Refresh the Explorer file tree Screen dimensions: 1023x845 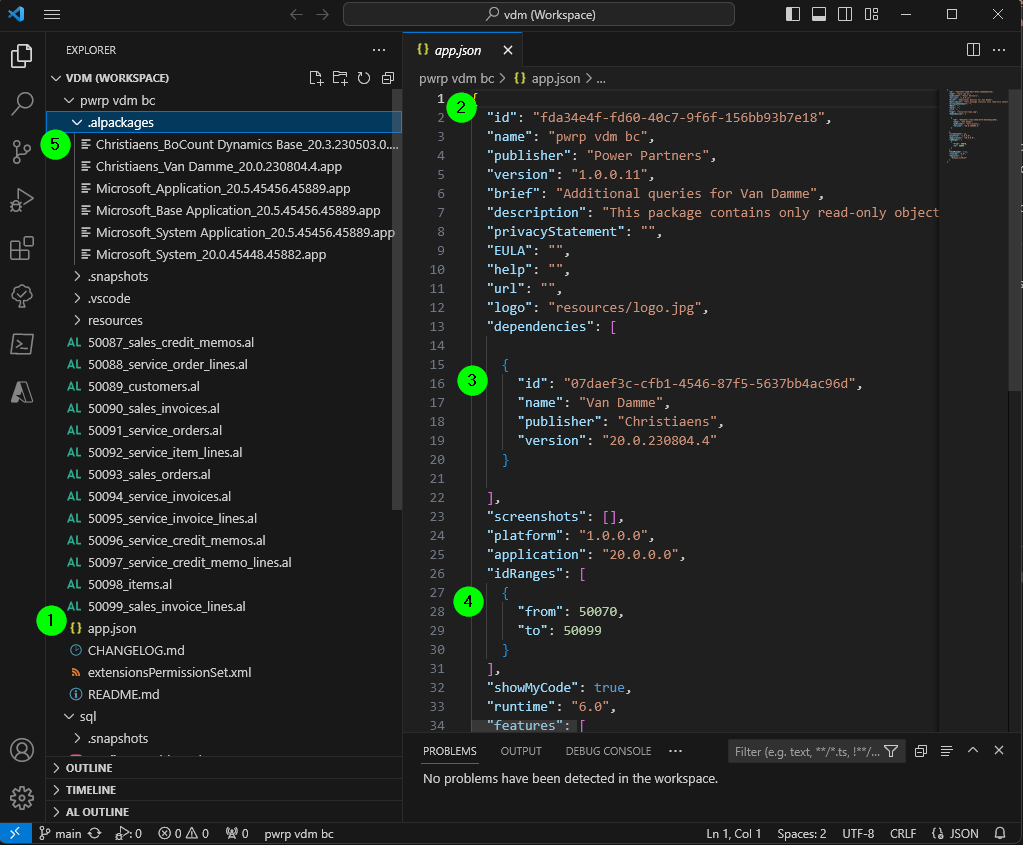364,78
